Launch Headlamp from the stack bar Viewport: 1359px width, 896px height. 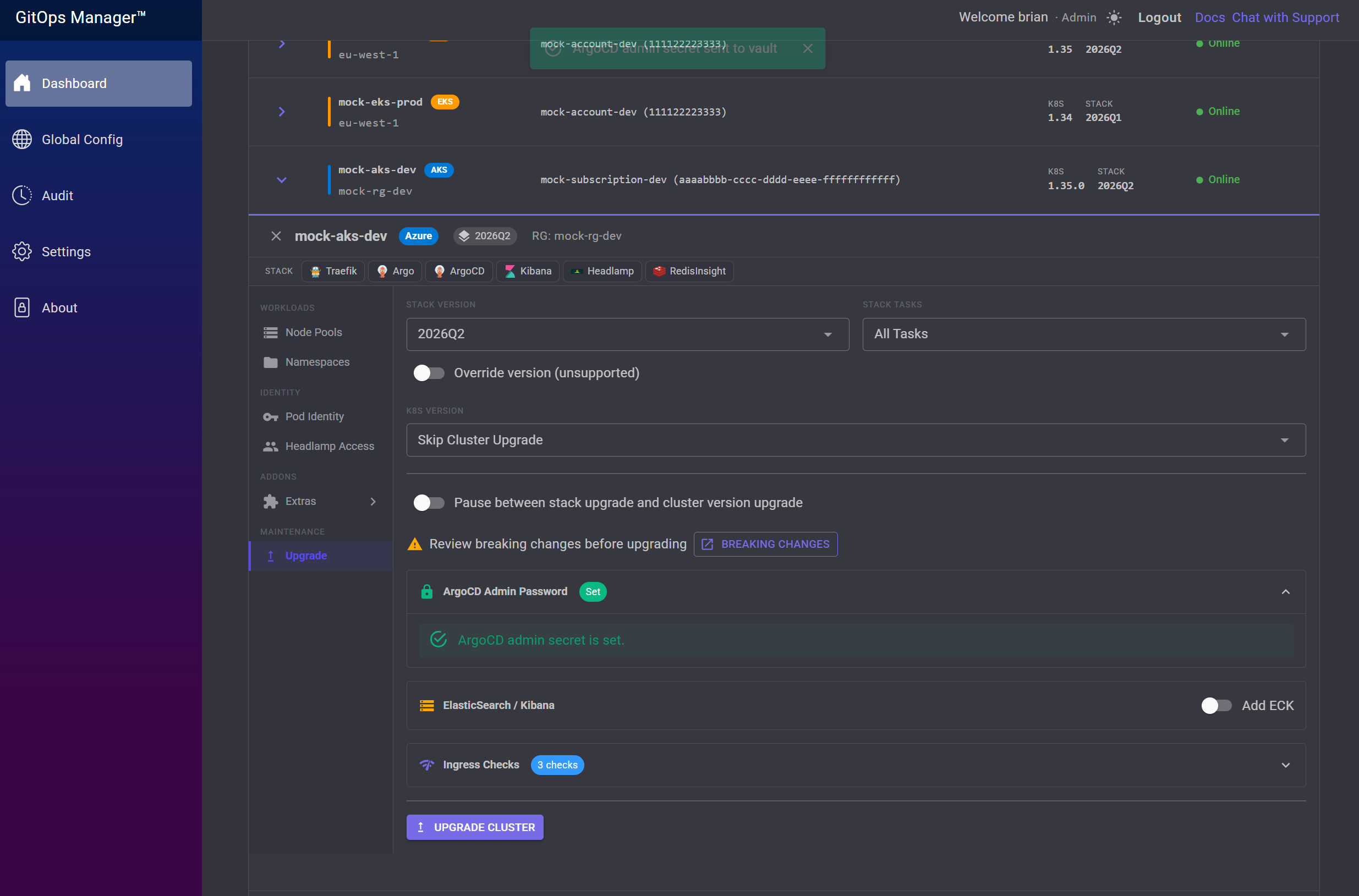602,271
